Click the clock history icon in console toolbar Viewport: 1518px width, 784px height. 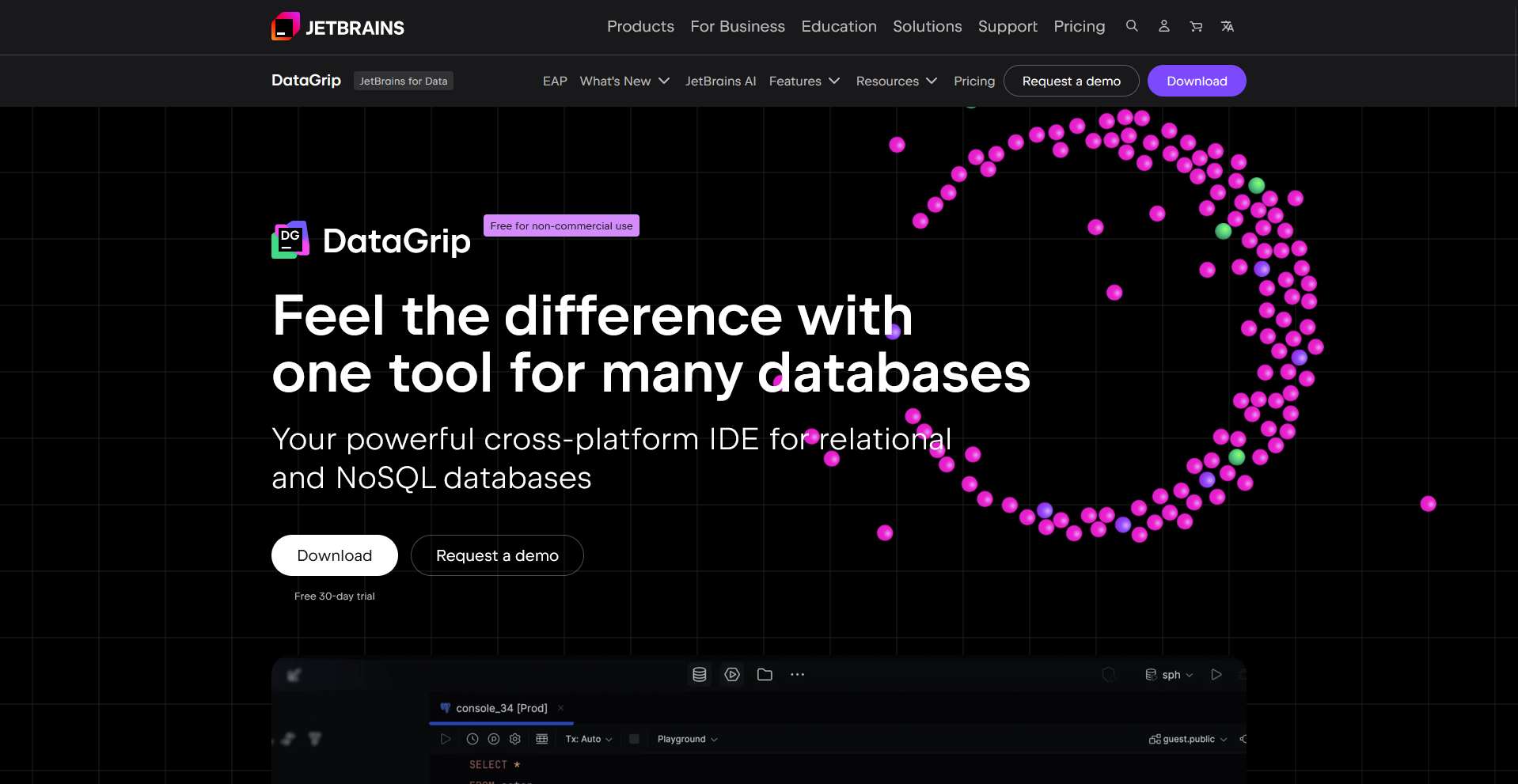coord(472,739)
